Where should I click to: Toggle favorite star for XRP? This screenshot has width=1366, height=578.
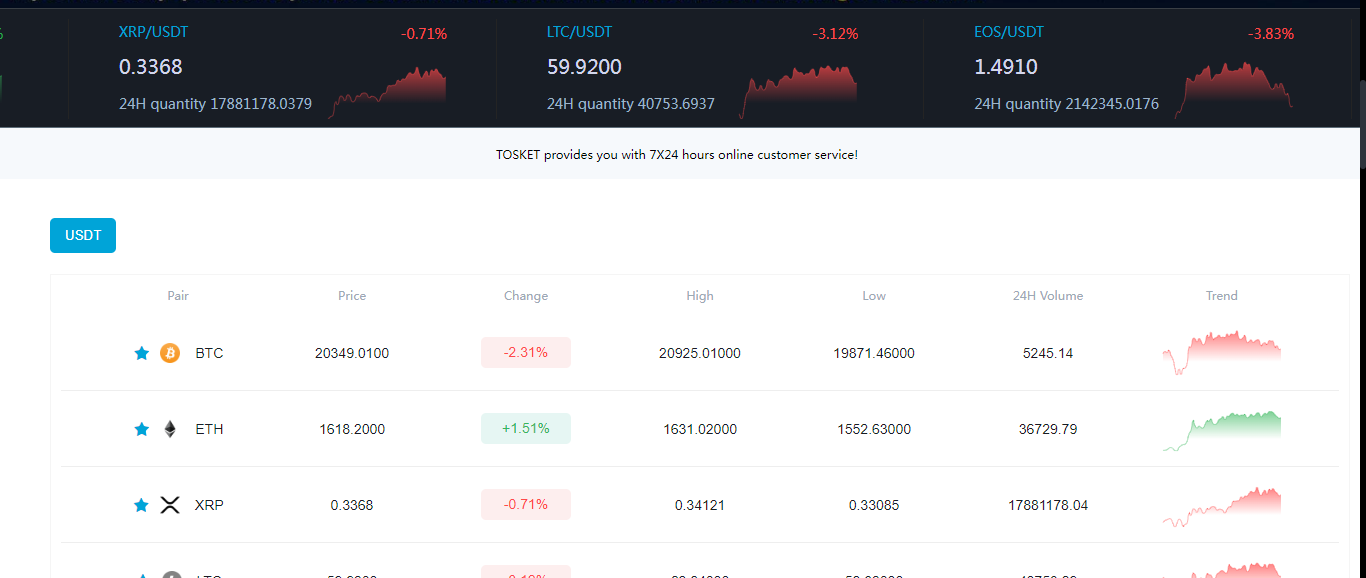[142, 505]
